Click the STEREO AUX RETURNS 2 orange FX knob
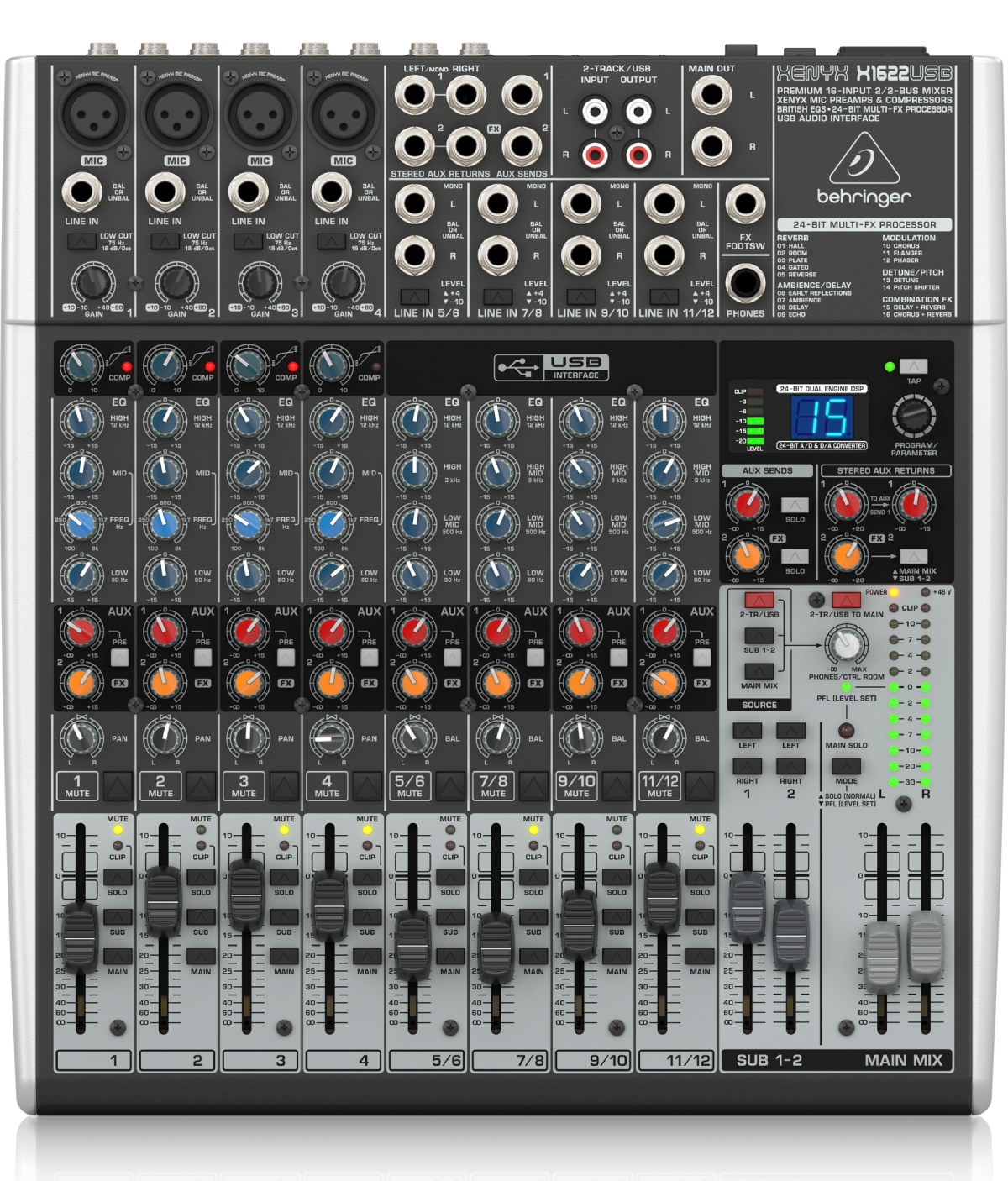Image resolution: width=1008 pixels, height=1181 pixels. (846, 555)
